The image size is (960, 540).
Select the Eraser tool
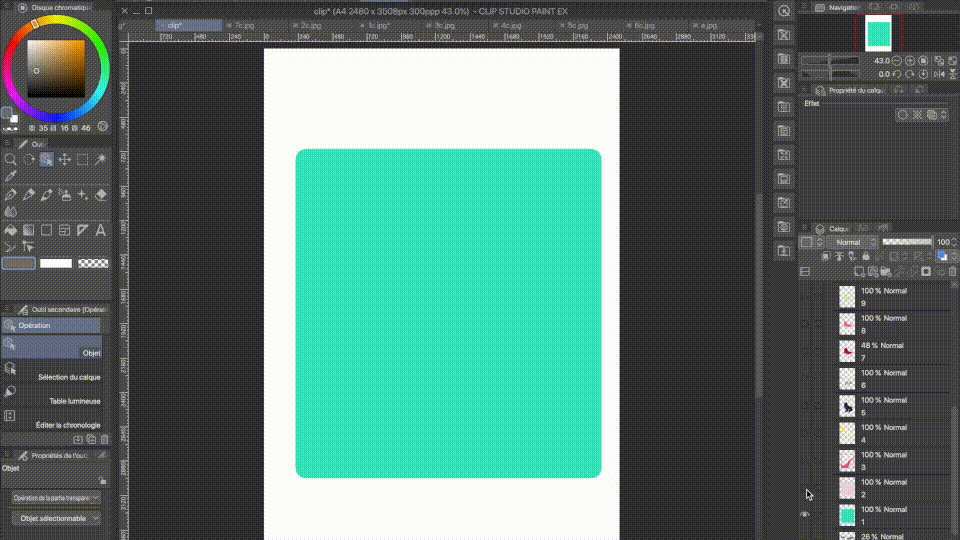tap(100, 195)
